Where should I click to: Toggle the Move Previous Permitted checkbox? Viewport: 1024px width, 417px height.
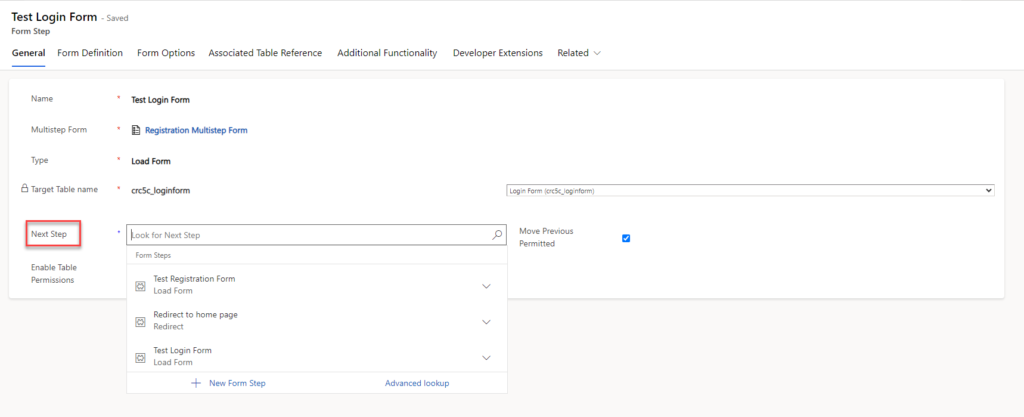[626, 238]
